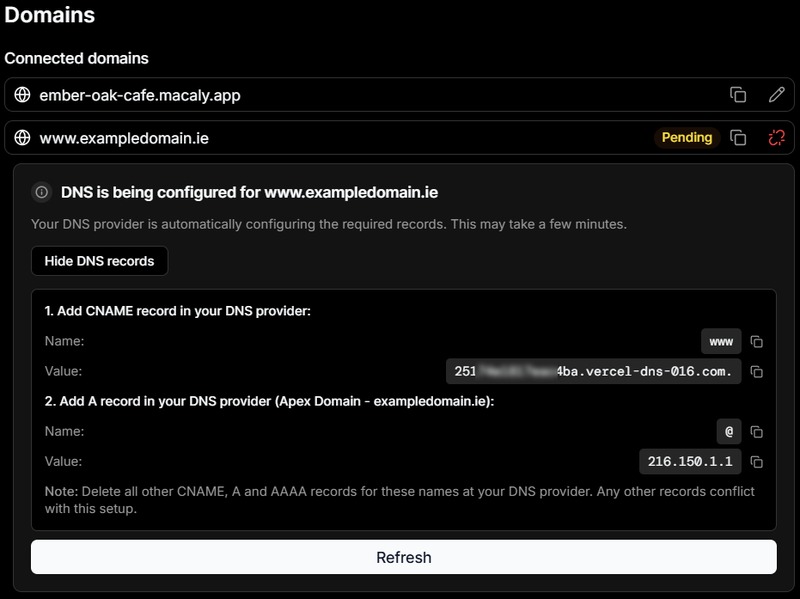Click the globe icon beside www.exampledomain.ie
800x599 pixels.
click(x=22, y=138)
